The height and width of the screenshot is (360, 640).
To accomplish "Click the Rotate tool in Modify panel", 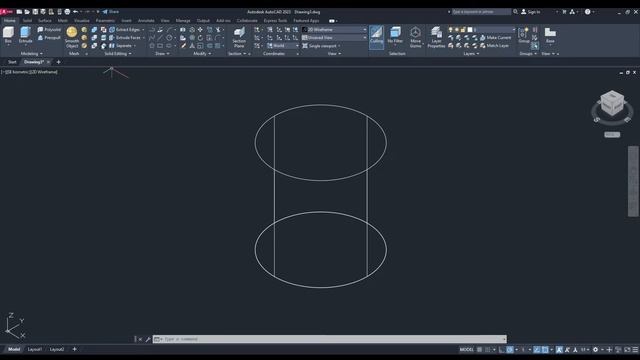I will (200, 38).
